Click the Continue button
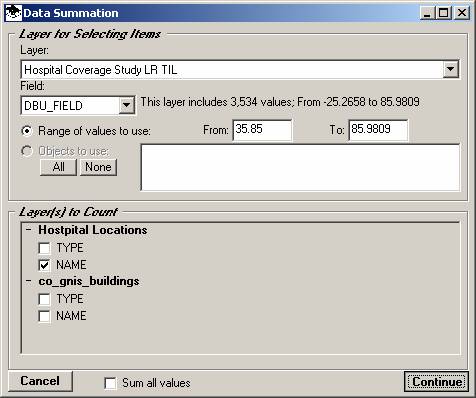Image resolution: width=476 pixels, height=398 pixels. pos(436,381)
